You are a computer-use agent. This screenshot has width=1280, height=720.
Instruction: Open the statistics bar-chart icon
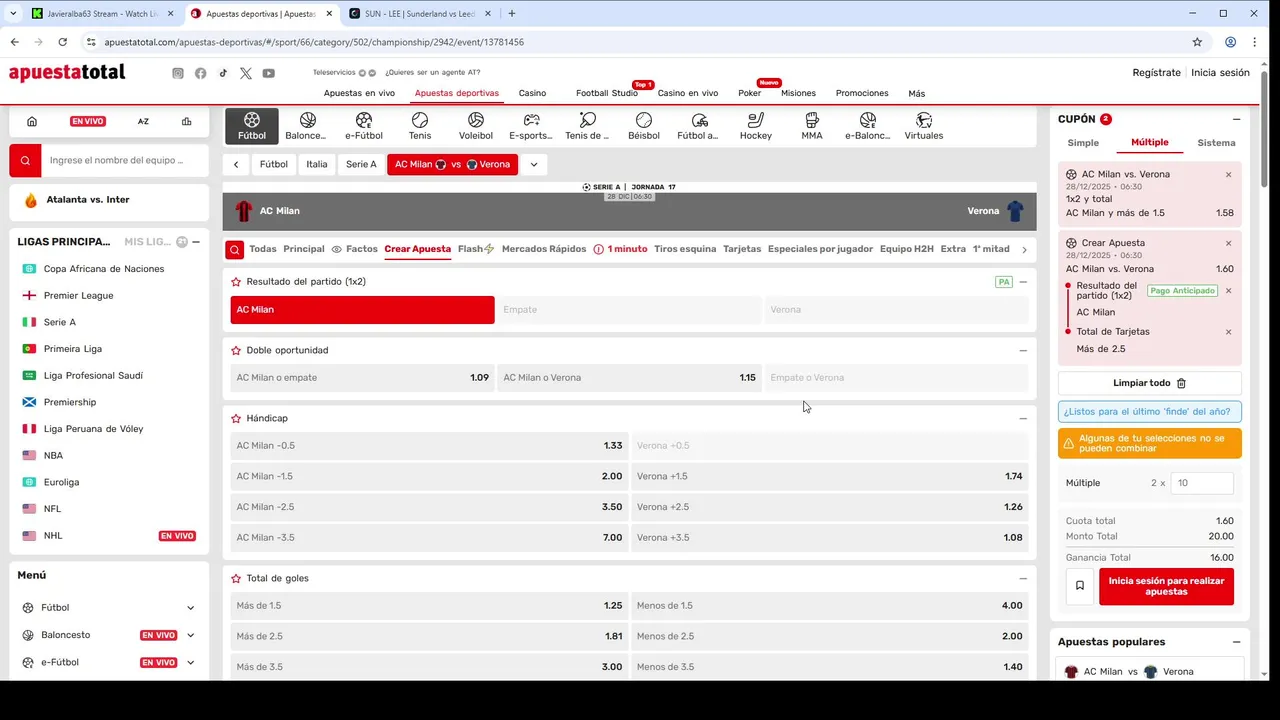(186, 121)
